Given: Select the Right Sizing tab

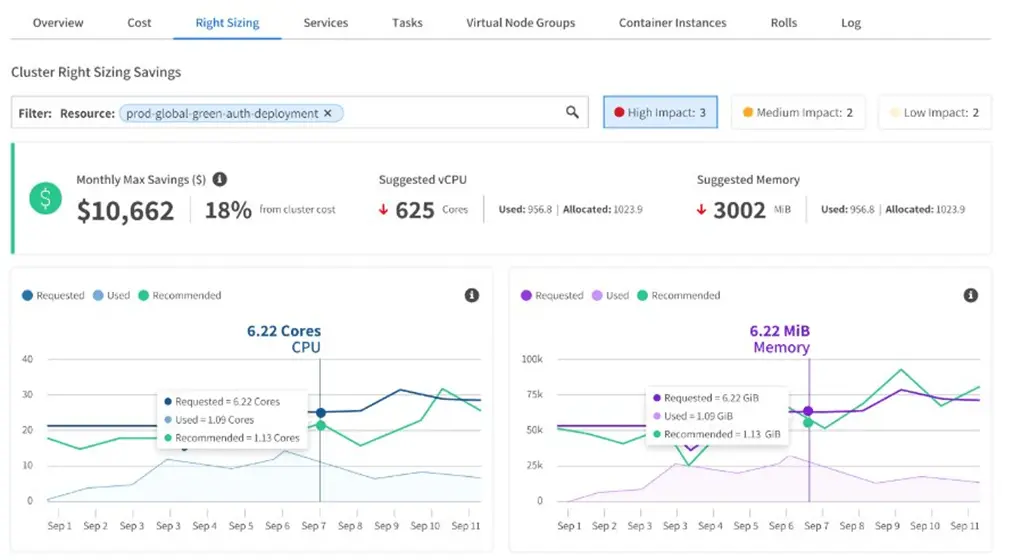Looking at the screenshot, I should pyautogui.click(x=227, y=23).
